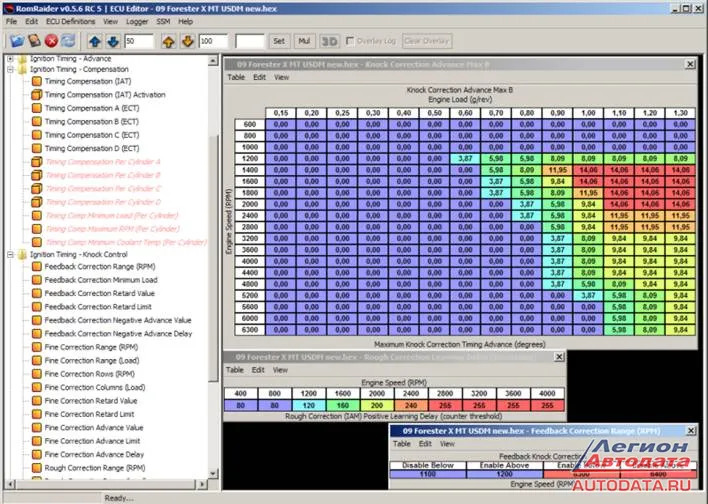Click the 1200 Enable Above cell
The image size is (708, 504).
click(x=504, y=474)
